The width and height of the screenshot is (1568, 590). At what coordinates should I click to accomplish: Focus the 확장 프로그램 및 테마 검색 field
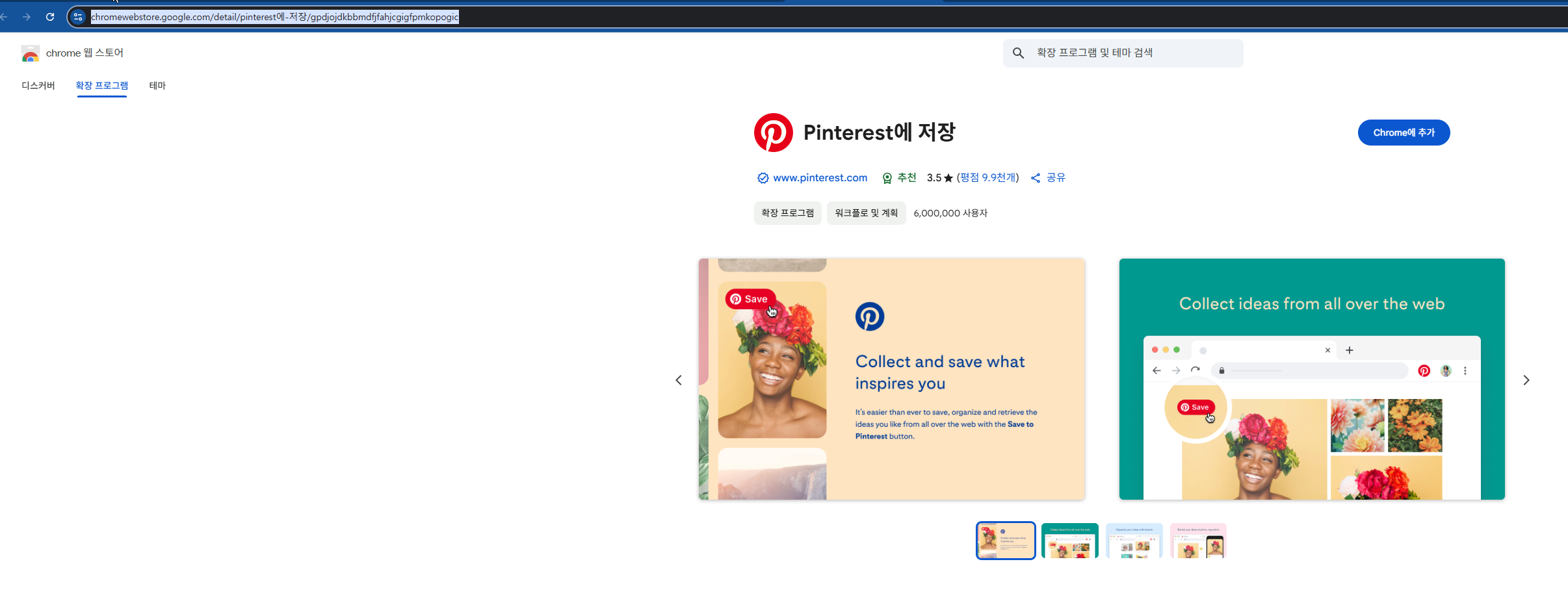click(1123, 53)
